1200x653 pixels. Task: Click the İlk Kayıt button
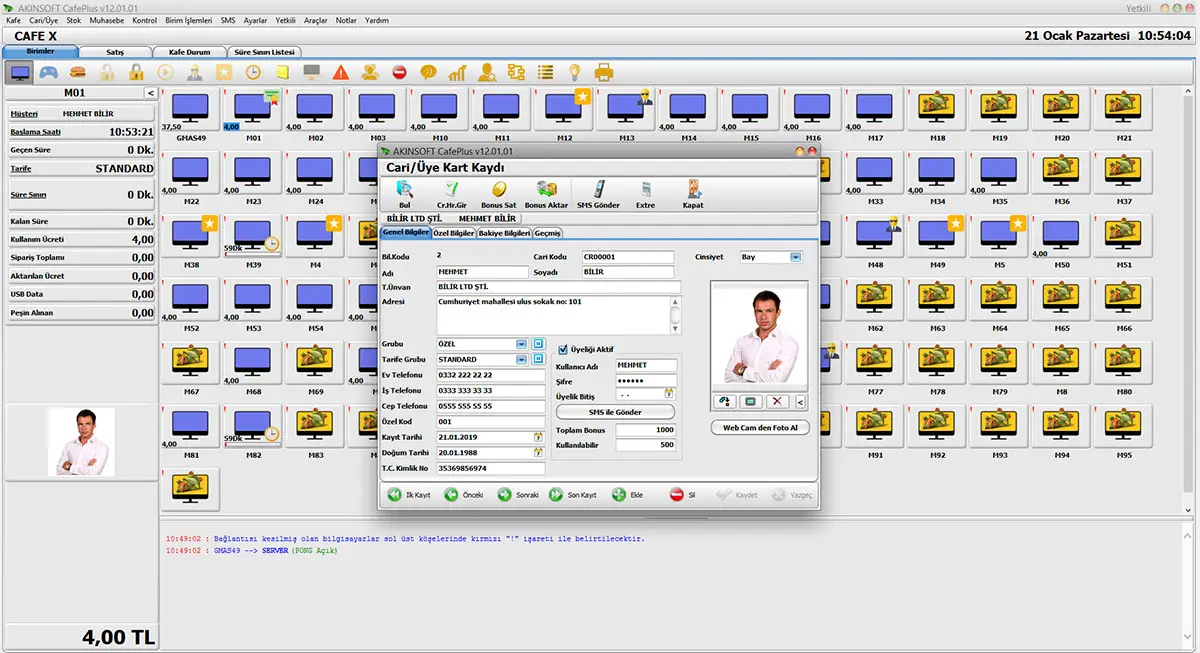[410, 495]
